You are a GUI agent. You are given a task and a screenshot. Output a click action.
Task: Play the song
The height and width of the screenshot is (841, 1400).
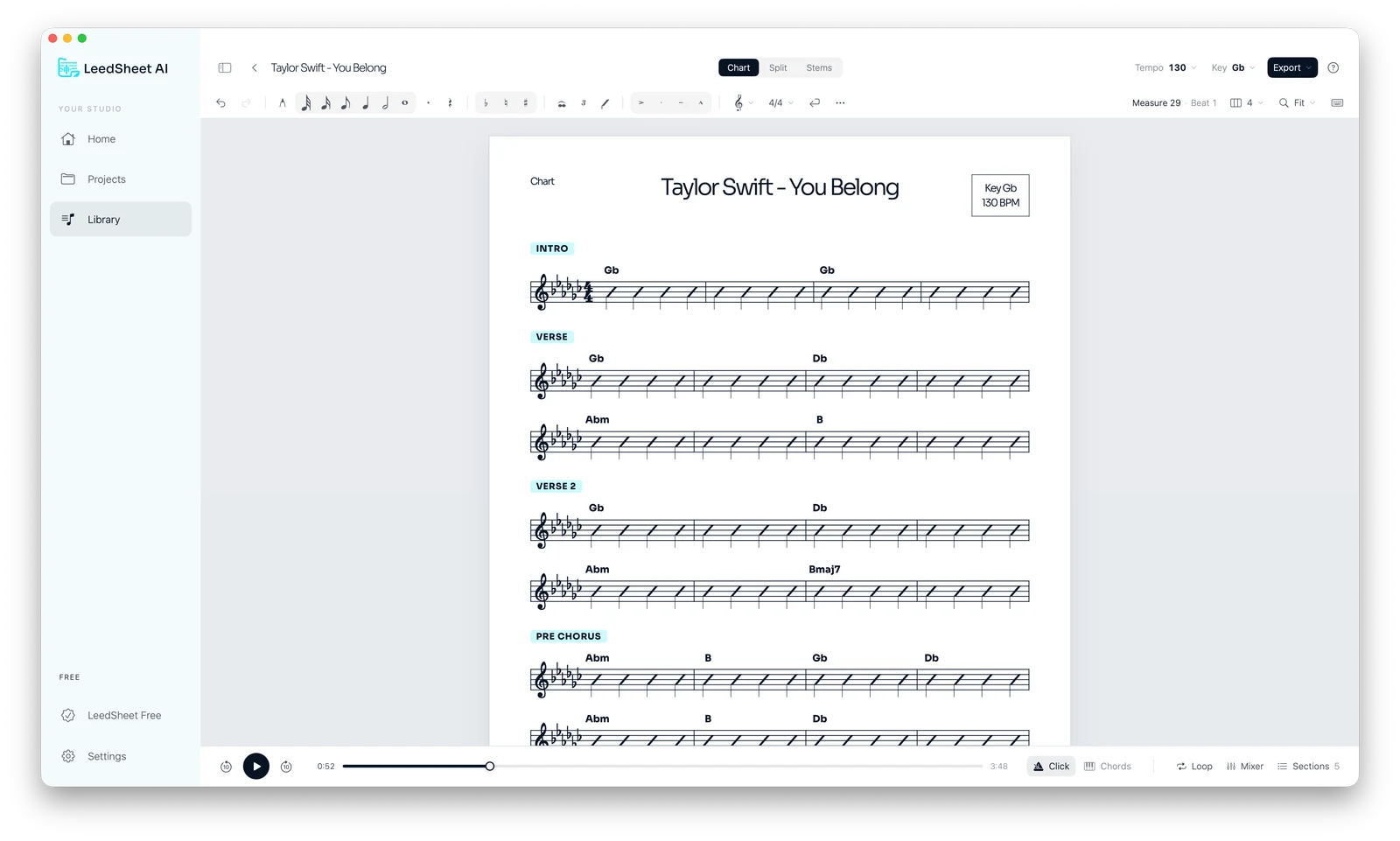[256, 767]
